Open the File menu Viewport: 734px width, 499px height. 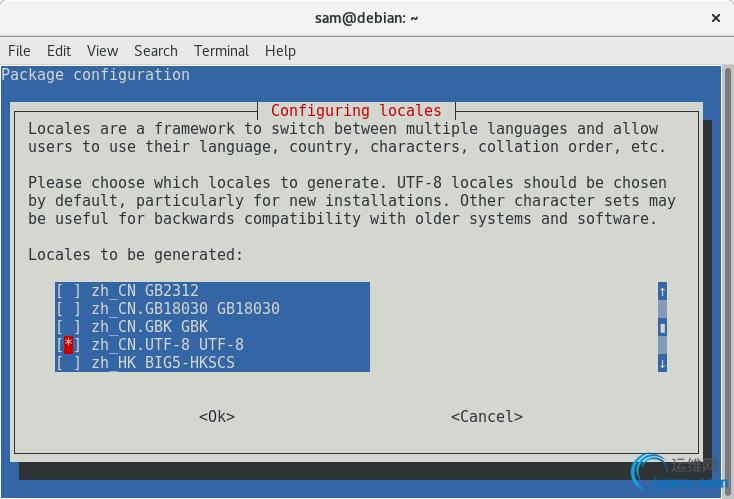19,51
